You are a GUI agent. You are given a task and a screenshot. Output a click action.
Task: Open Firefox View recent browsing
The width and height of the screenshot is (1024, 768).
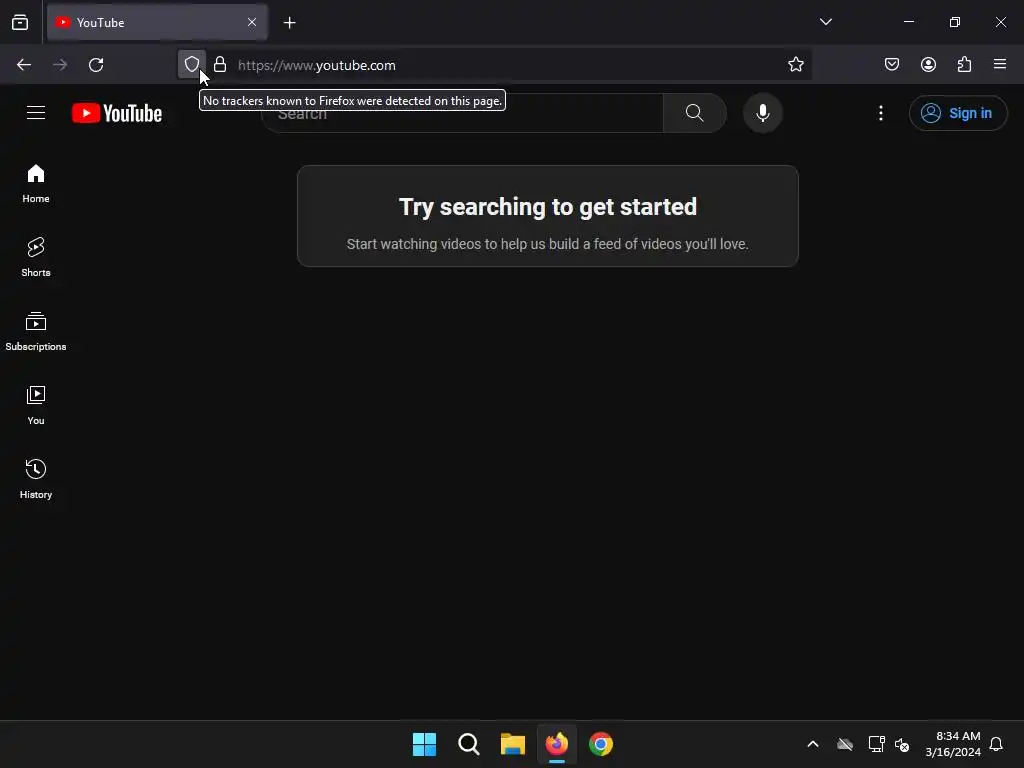(20, 22)
